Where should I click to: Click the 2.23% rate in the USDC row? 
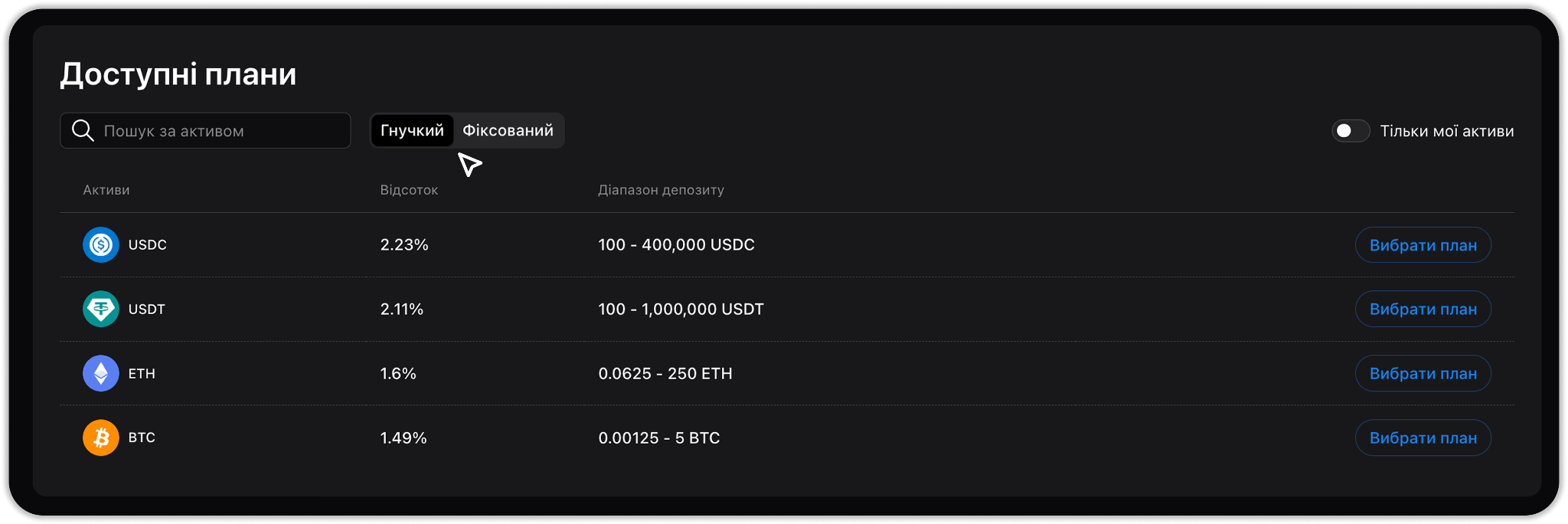tap(404, 245)
